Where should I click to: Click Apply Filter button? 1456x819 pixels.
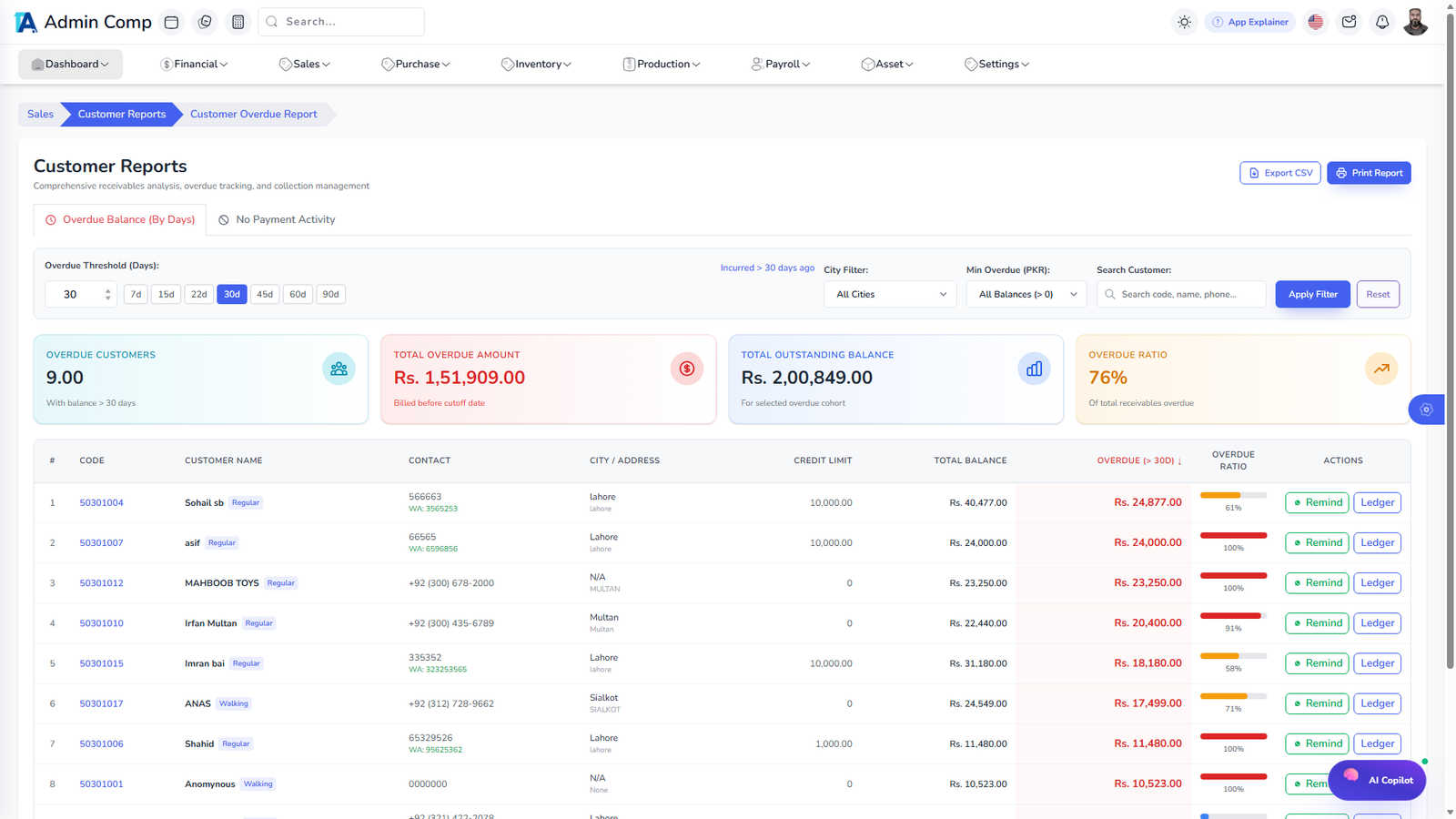tap(1312, 294)
